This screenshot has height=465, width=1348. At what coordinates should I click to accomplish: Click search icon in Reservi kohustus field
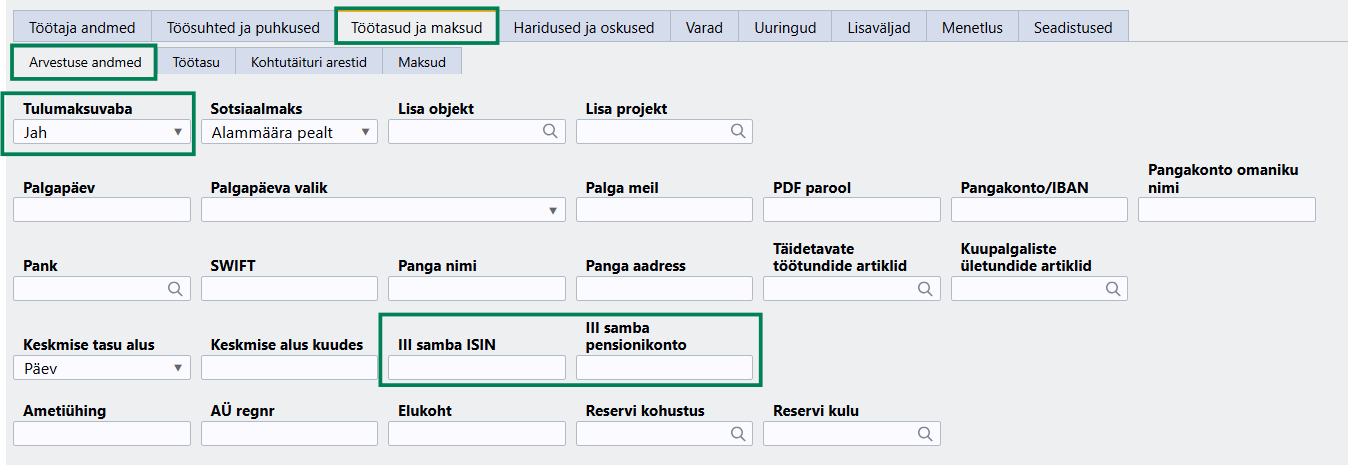coord(738,433)
